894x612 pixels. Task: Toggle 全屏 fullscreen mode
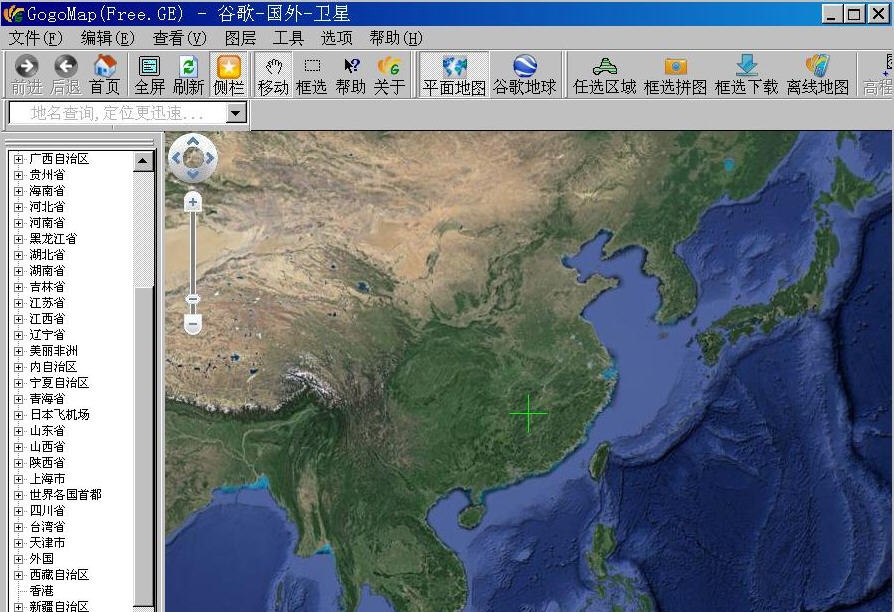pyautogui.click(x=149, y=74)
